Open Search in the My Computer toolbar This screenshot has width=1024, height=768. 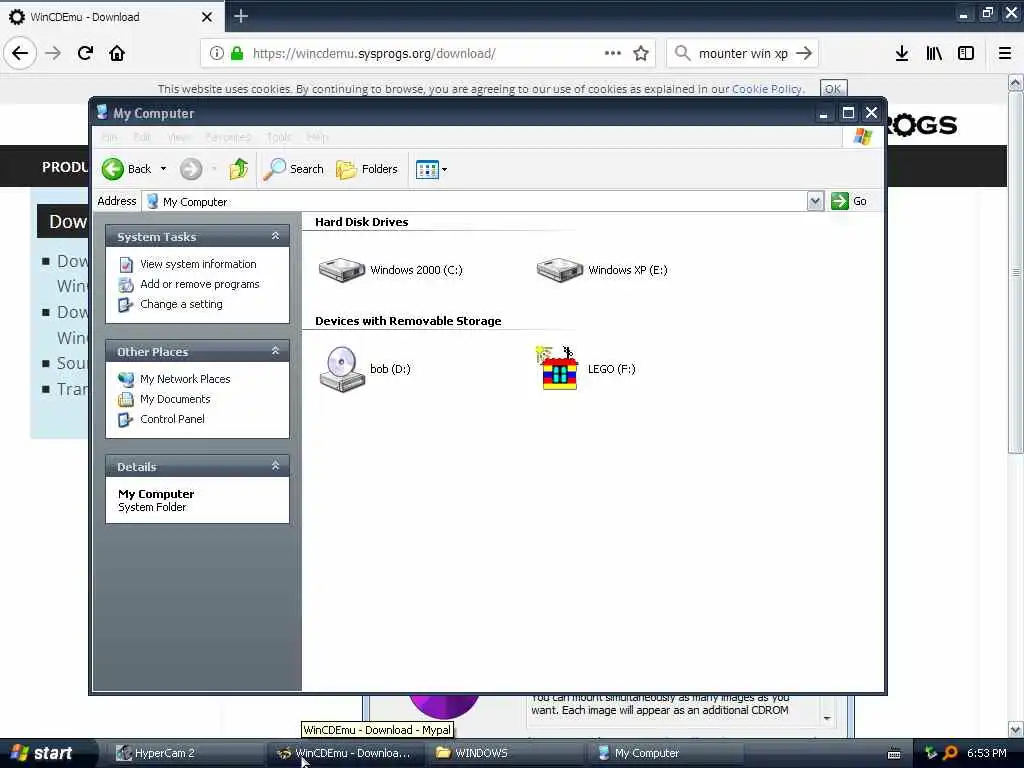293,169
